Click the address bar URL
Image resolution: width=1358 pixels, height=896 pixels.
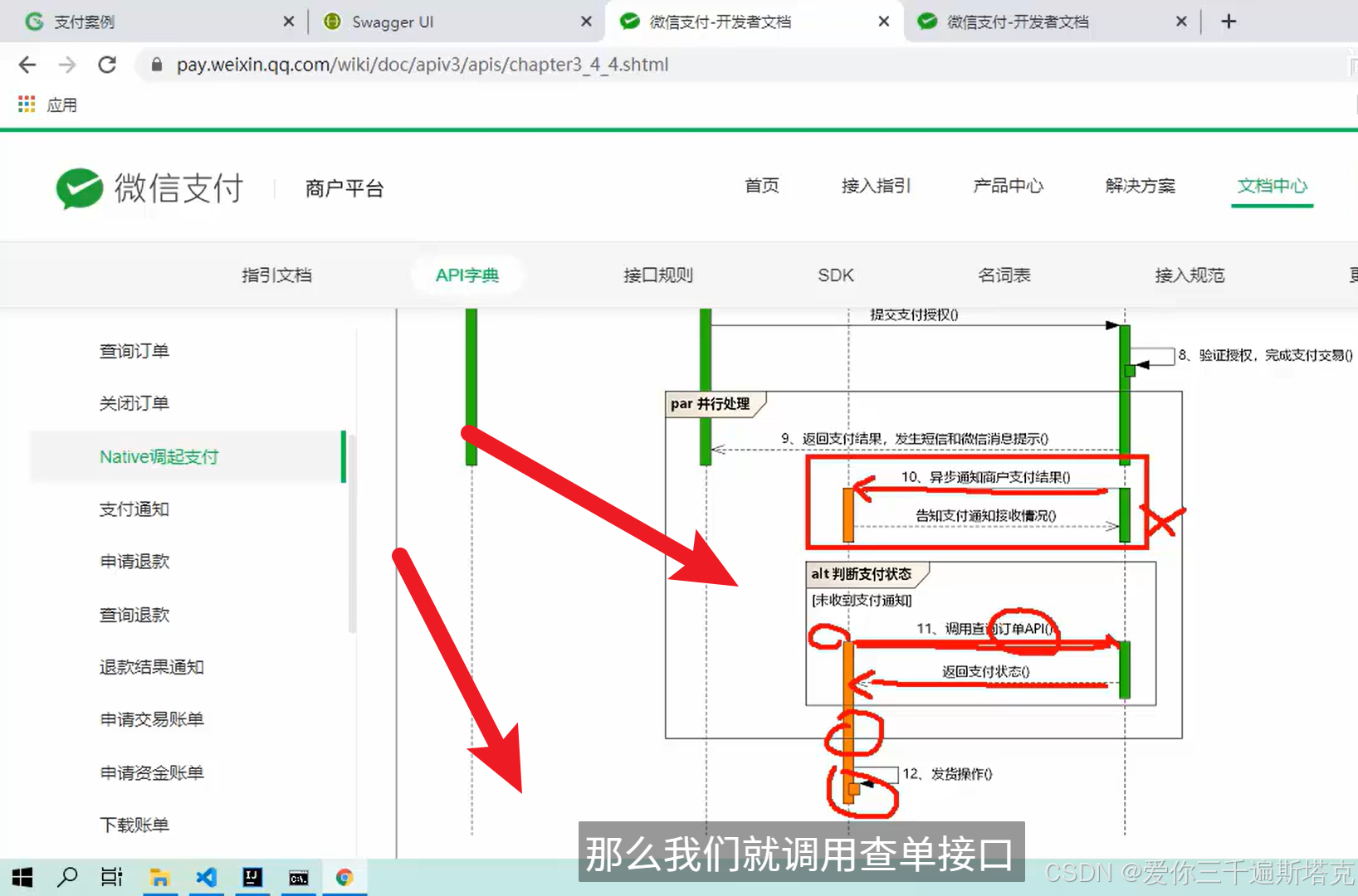pos(423,65)
